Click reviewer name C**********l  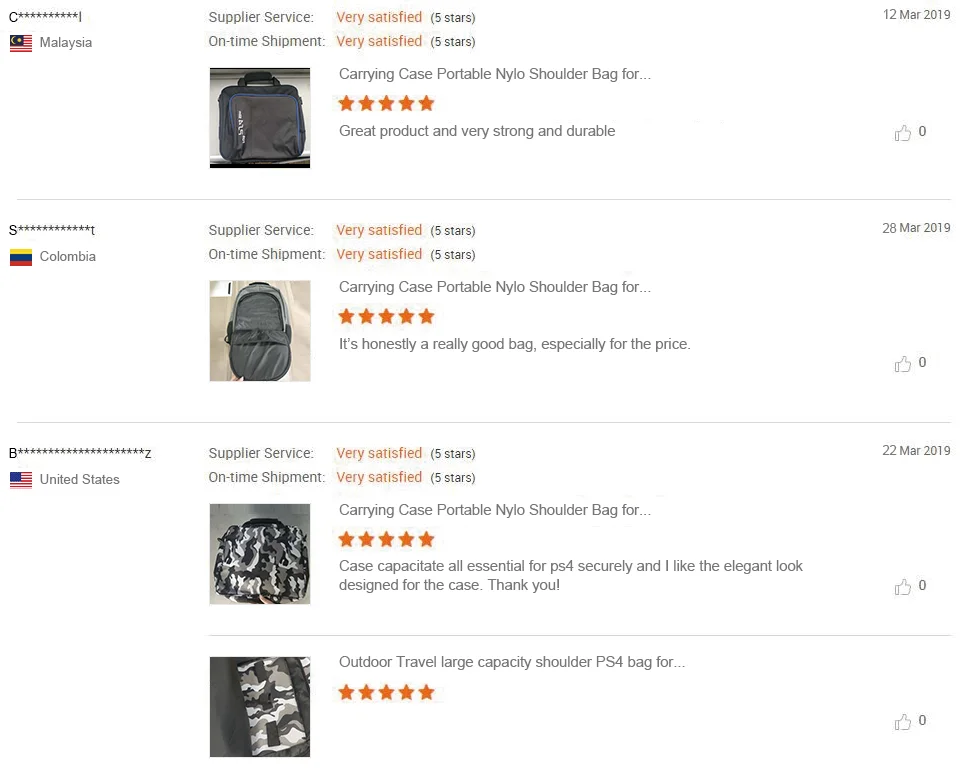tap(46, 17)
